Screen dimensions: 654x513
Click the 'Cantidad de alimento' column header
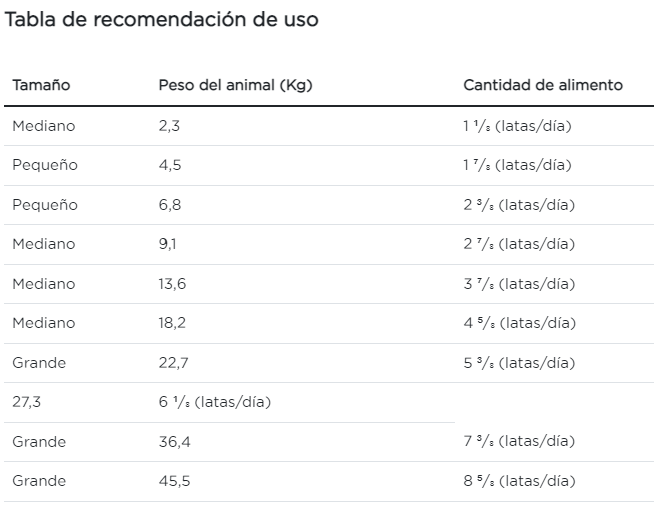[x=542, y=85]
